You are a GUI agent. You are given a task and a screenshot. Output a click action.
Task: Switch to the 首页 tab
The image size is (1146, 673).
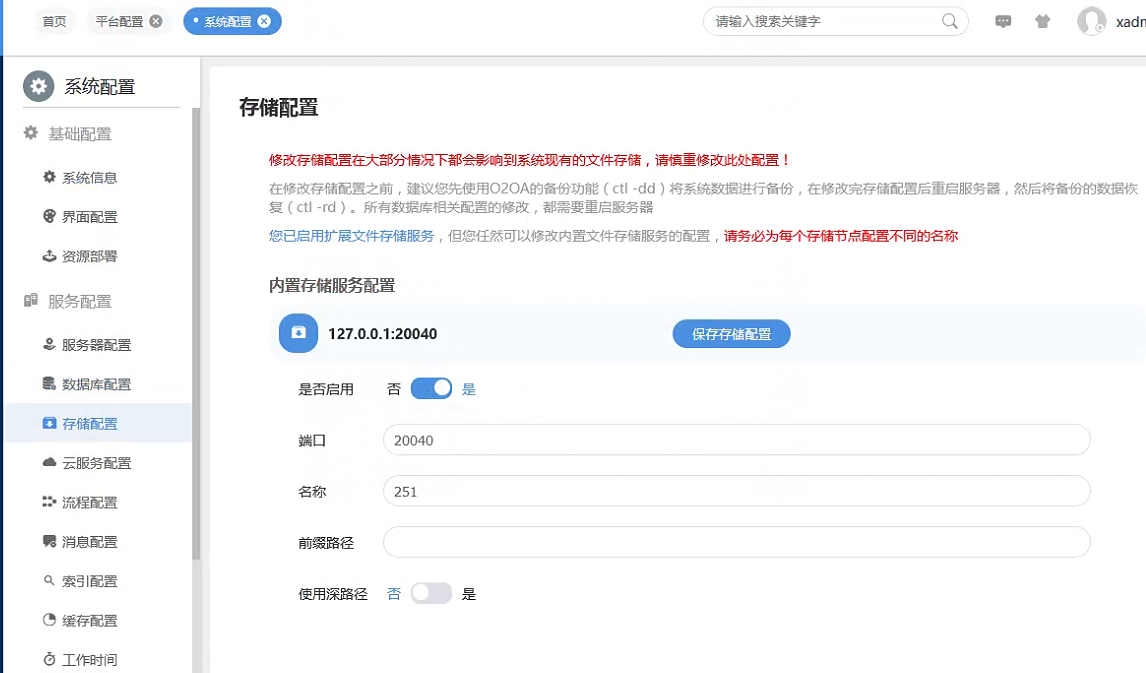(54, 21)
